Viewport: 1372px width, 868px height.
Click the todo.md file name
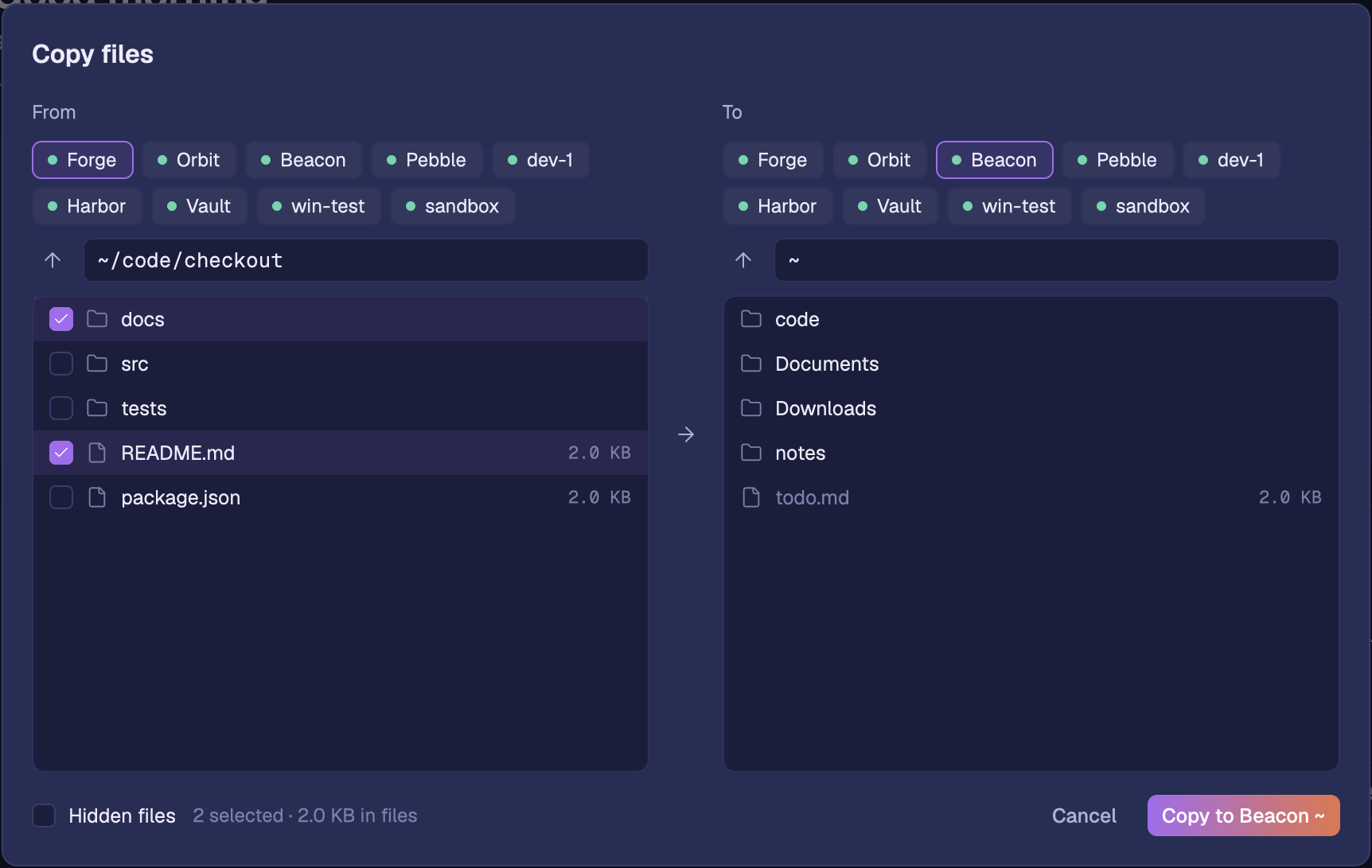pos(812,497)
